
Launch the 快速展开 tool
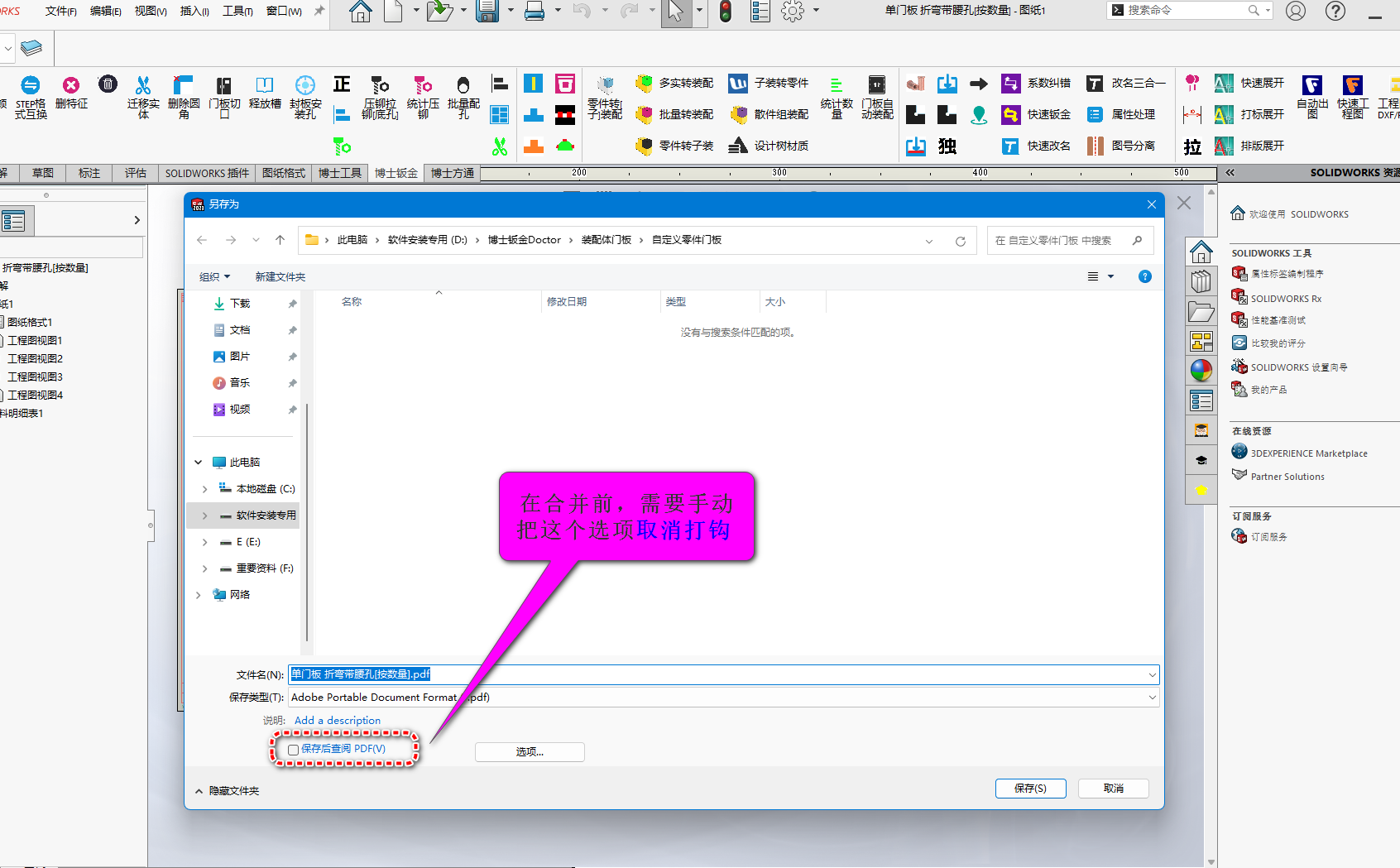1224,84
